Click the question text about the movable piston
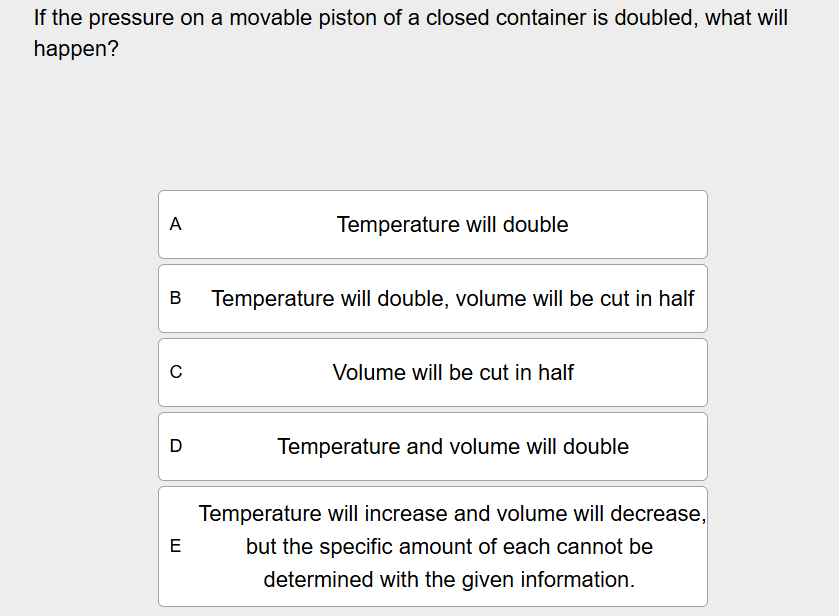 click(400, 17)
